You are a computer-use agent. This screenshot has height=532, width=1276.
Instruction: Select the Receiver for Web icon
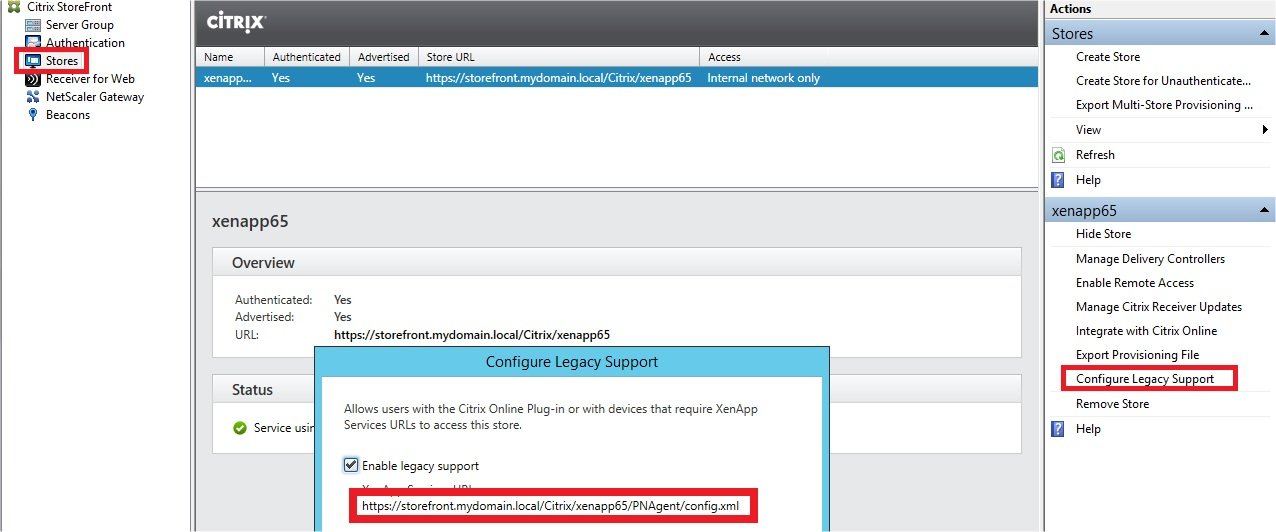[33, 79]
